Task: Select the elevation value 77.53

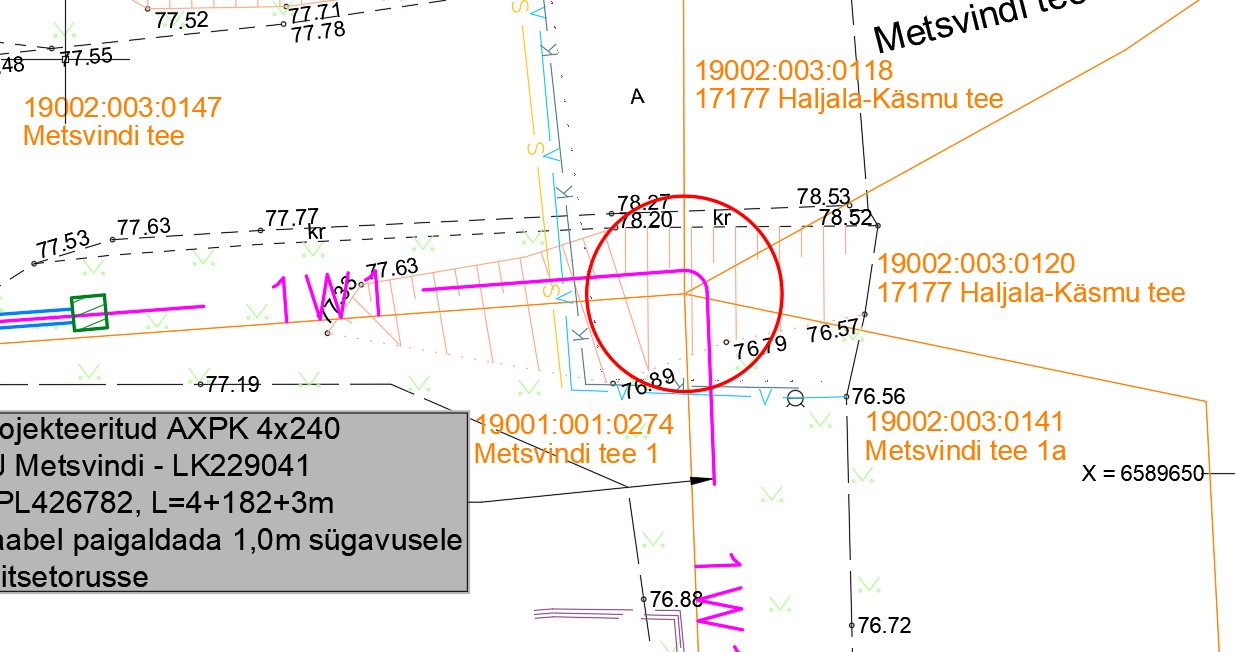Action: [63, 243]
